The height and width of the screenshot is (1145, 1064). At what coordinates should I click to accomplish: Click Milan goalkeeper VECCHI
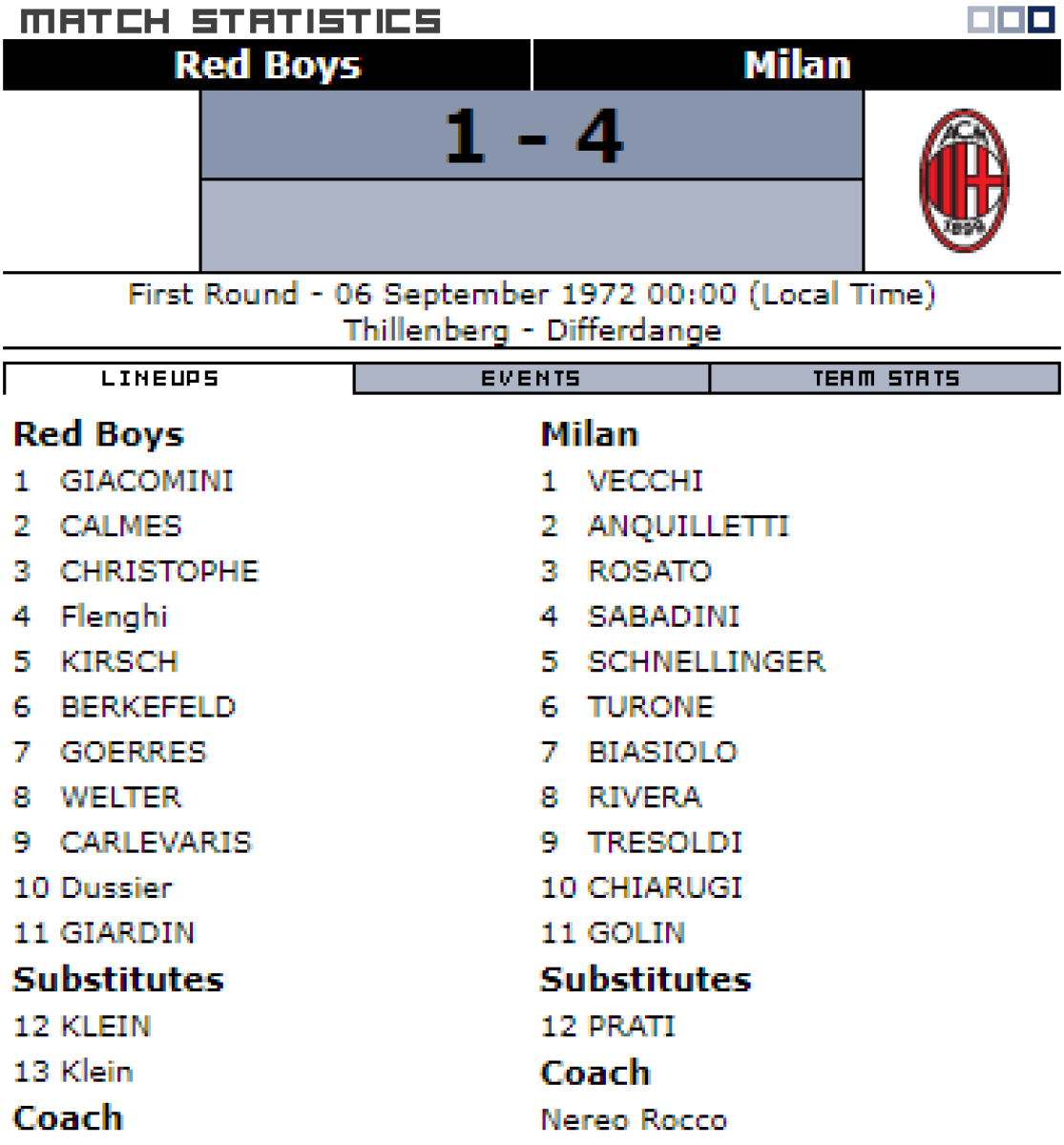point(645,480)
